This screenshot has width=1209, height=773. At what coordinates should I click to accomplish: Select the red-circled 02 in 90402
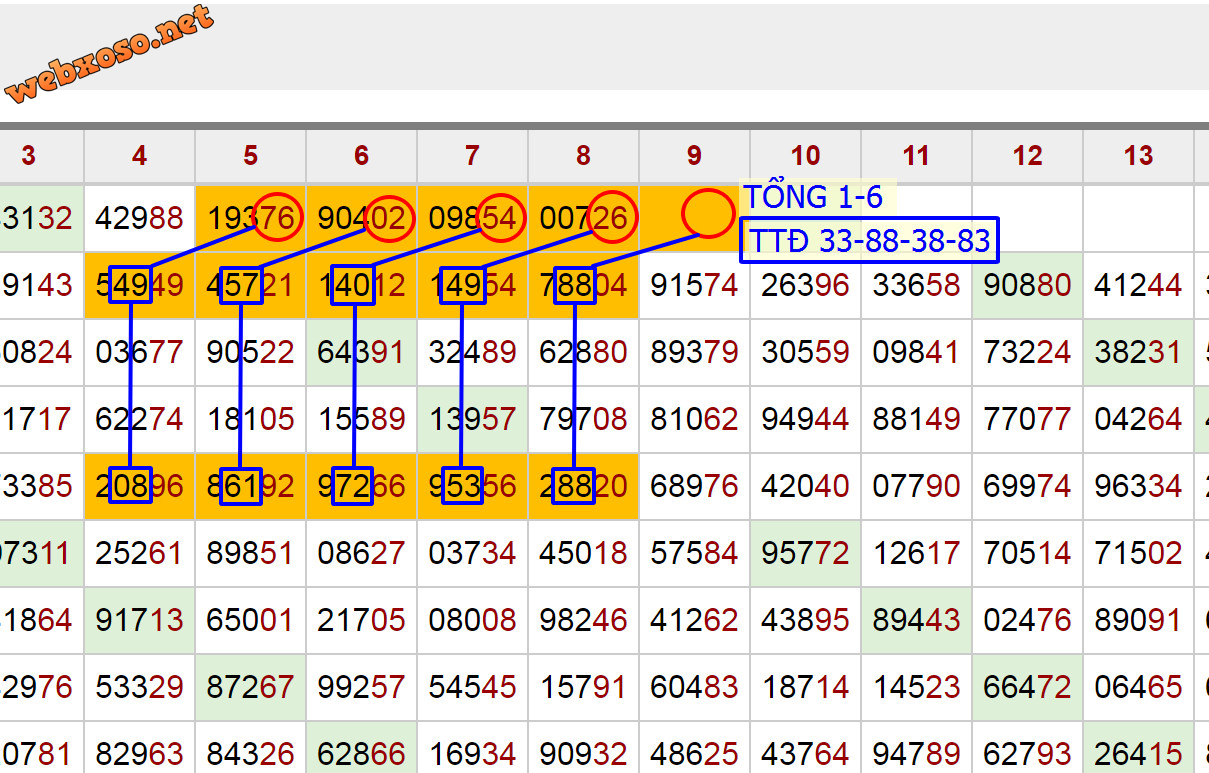tap(388, 217)
